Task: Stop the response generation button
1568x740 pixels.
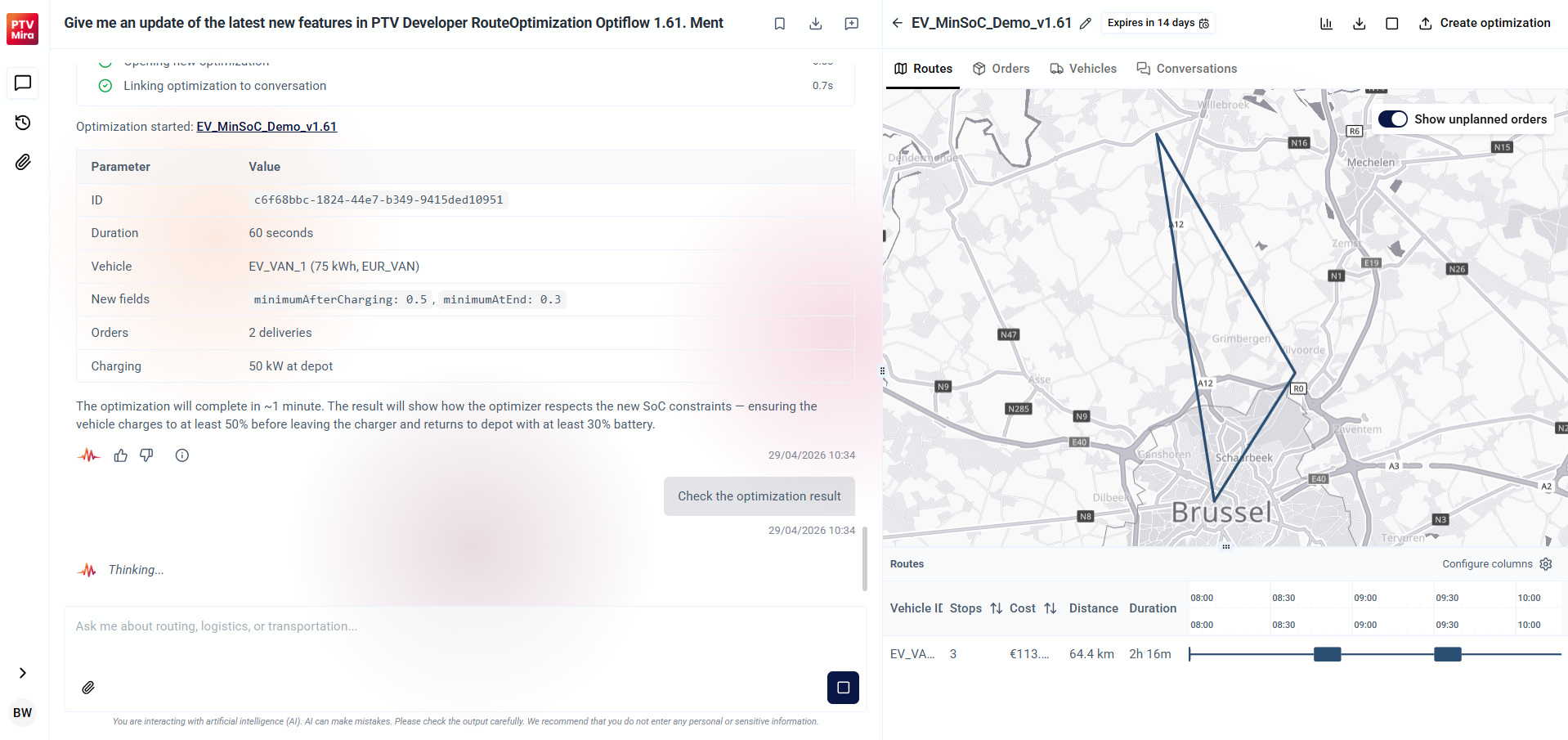Action: [843, 688]
